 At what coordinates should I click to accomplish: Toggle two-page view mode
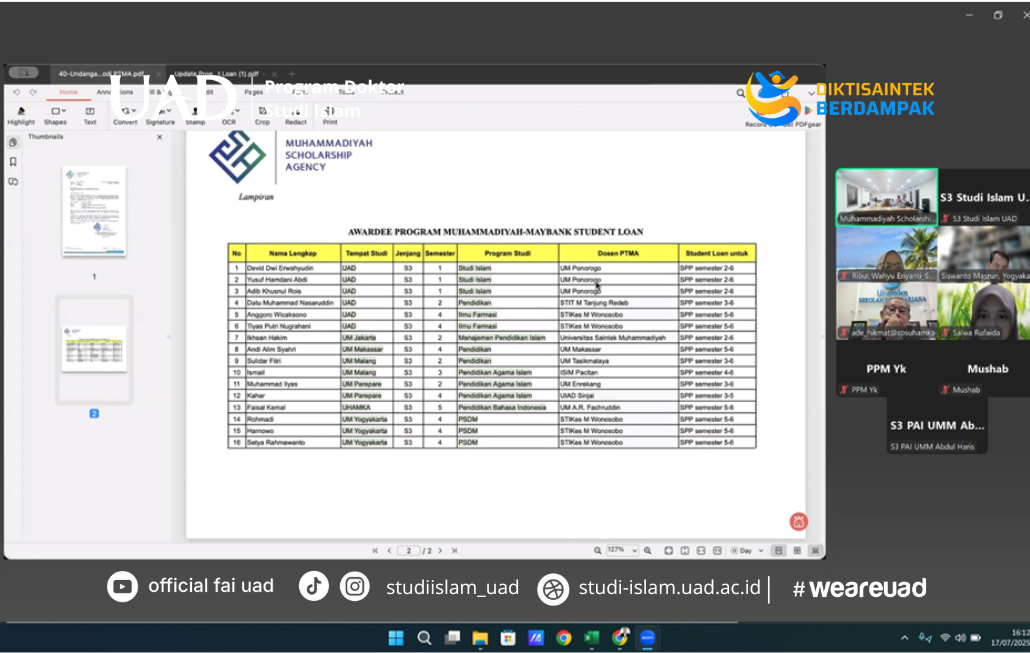click(797, 551)
